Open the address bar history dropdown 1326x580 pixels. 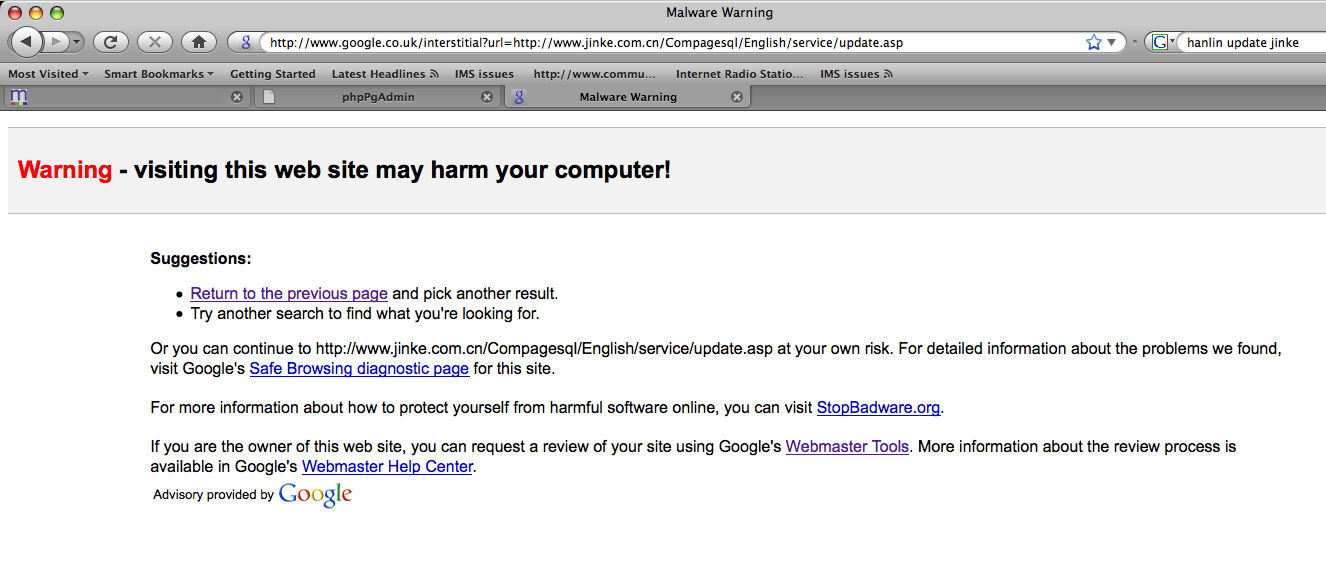pos(1111,42)
